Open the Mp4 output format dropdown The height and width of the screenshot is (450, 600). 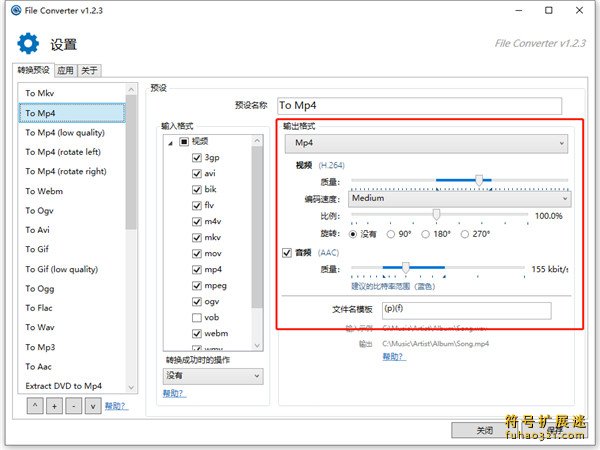(x=426, y=143)
